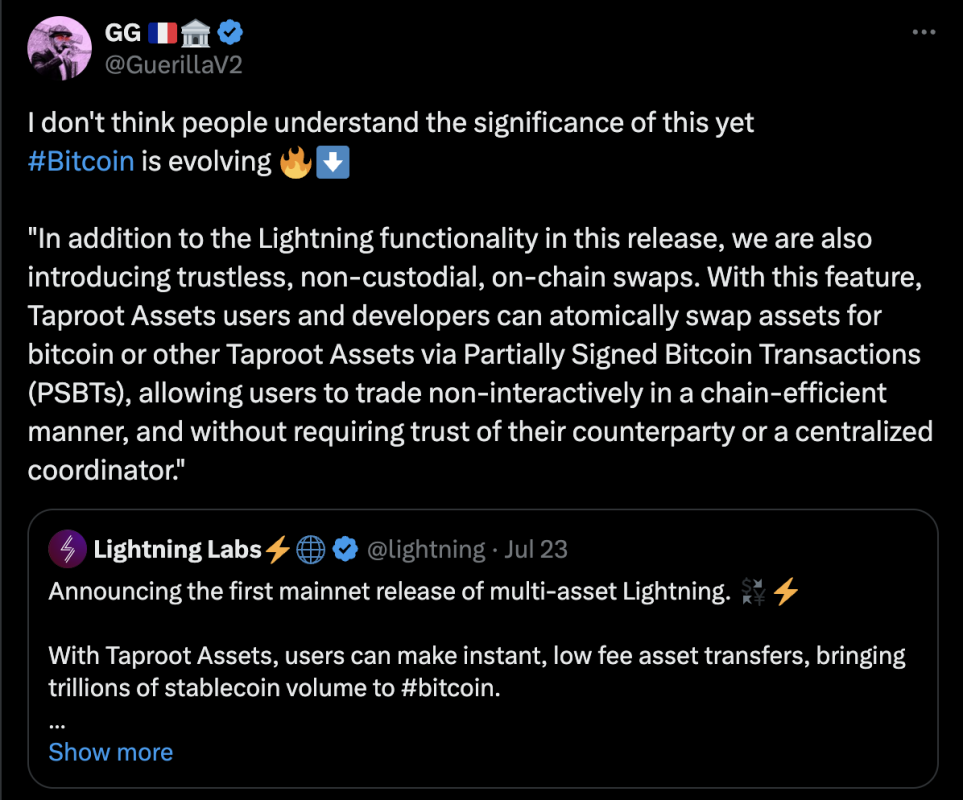The height and width of the screenshot is (800, 963).
Task: Click the @GuerillaV2 handle
Action: pos(172,63)
